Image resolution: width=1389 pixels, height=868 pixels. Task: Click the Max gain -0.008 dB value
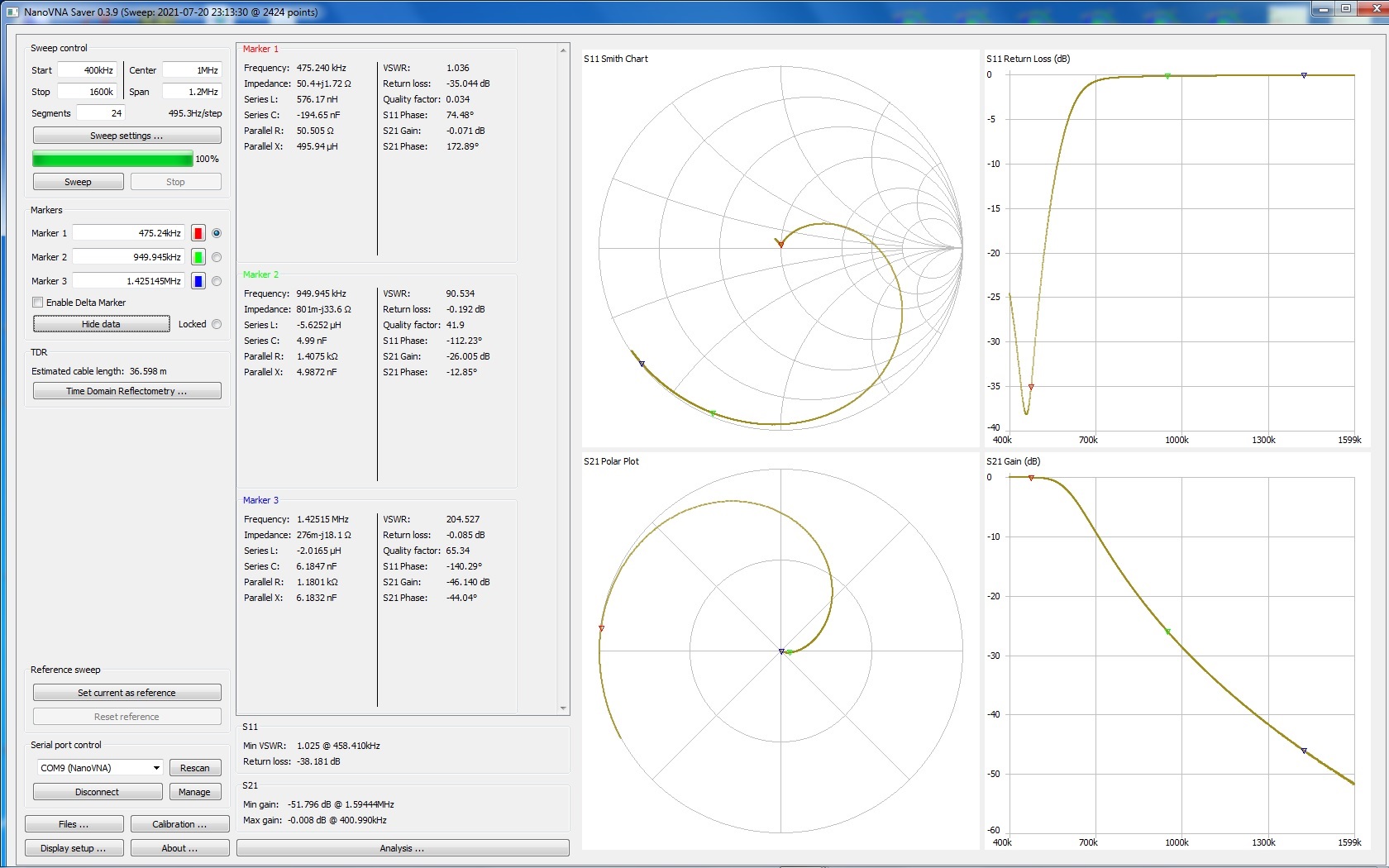tap(337, 820)
